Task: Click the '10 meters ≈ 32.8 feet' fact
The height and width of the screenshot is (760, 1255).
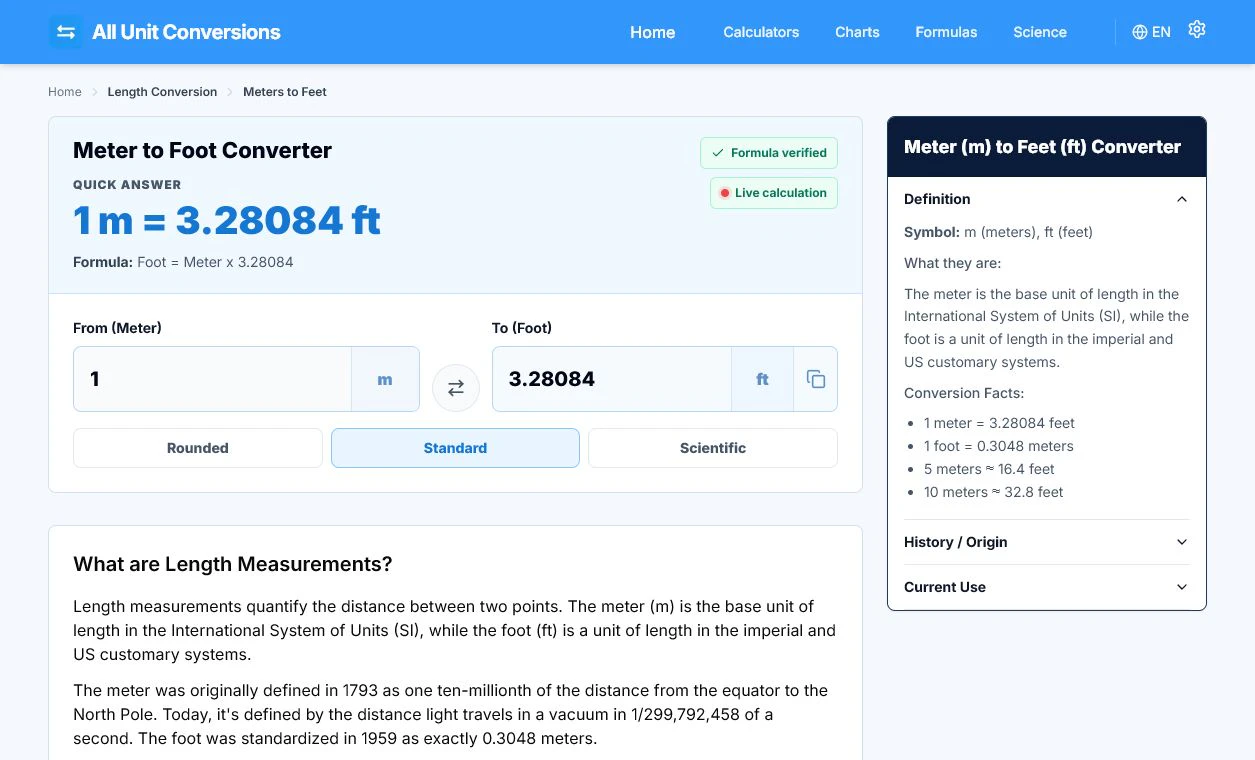Action: (993, 492)
